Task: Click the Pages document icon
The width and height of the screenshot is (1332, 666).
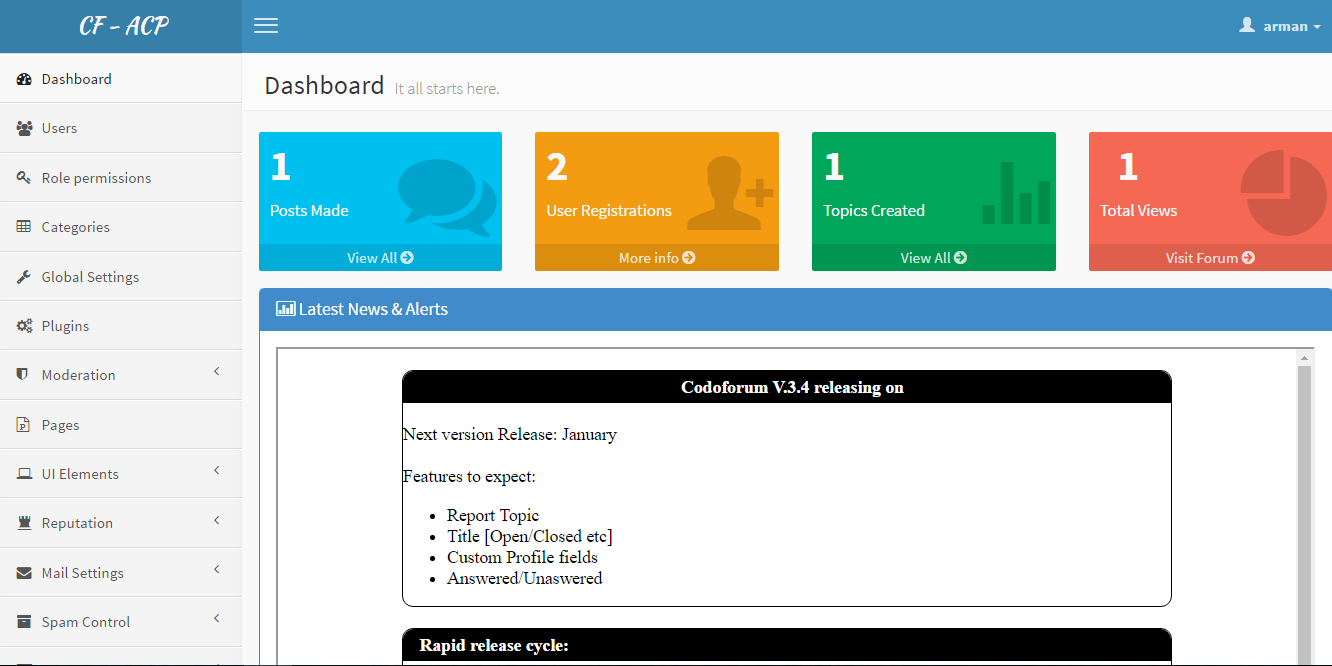Action: [23, 425]
